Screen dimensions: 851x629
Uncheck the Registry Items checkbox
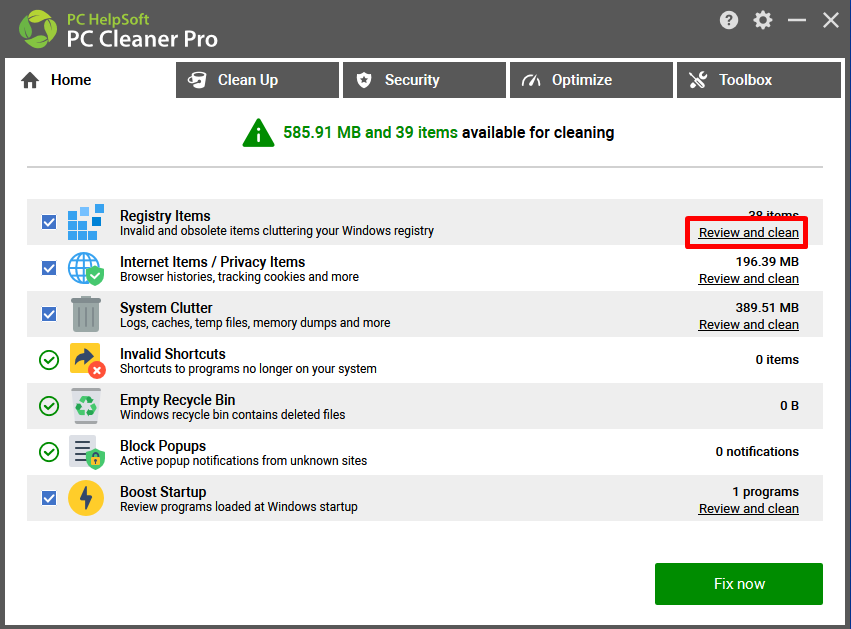pyautogui.click(x=49, y=222)
